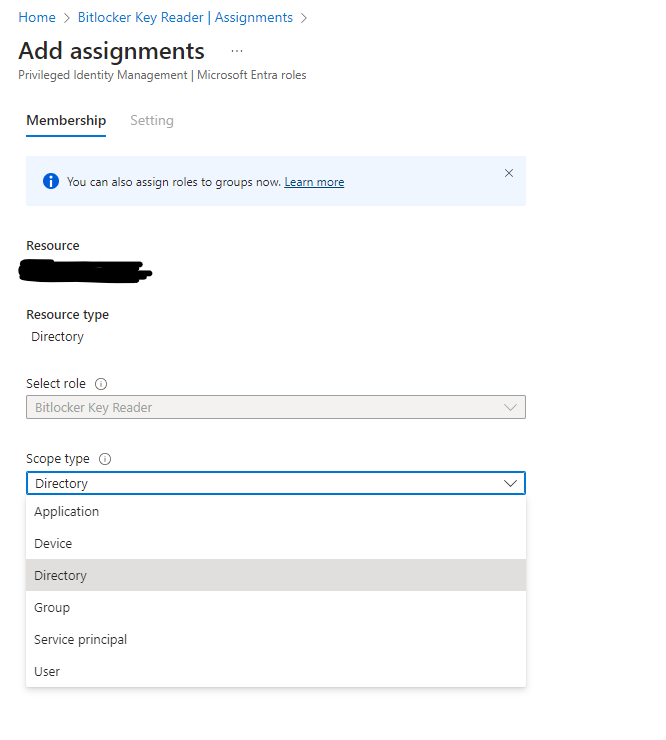Open Bitlocker Key Reader Assignments breadcrumb
This screenshot has height=740, width=666.
click(185, 17)
